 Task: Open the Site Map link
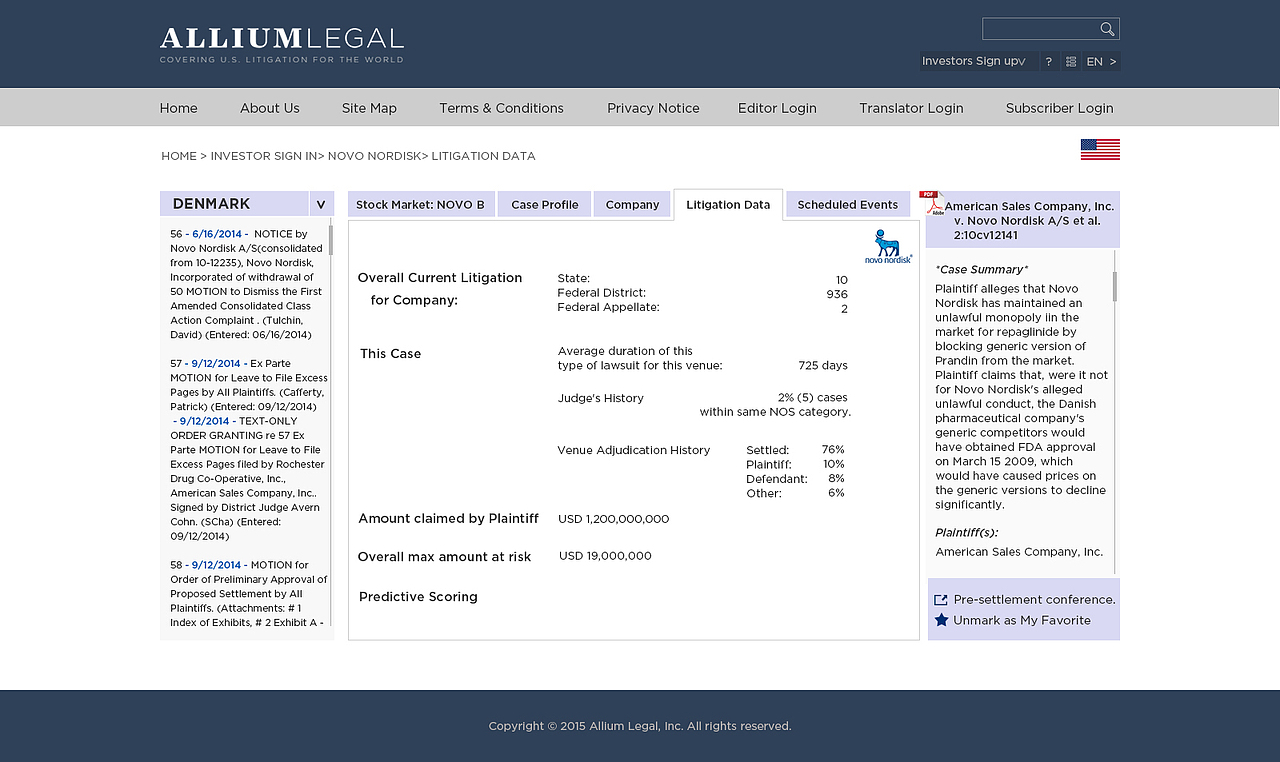click(x=369, y=108)
